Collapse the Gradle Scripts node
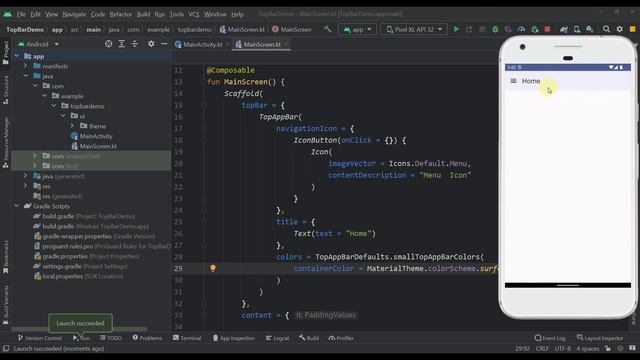 (x=17, y=206)
